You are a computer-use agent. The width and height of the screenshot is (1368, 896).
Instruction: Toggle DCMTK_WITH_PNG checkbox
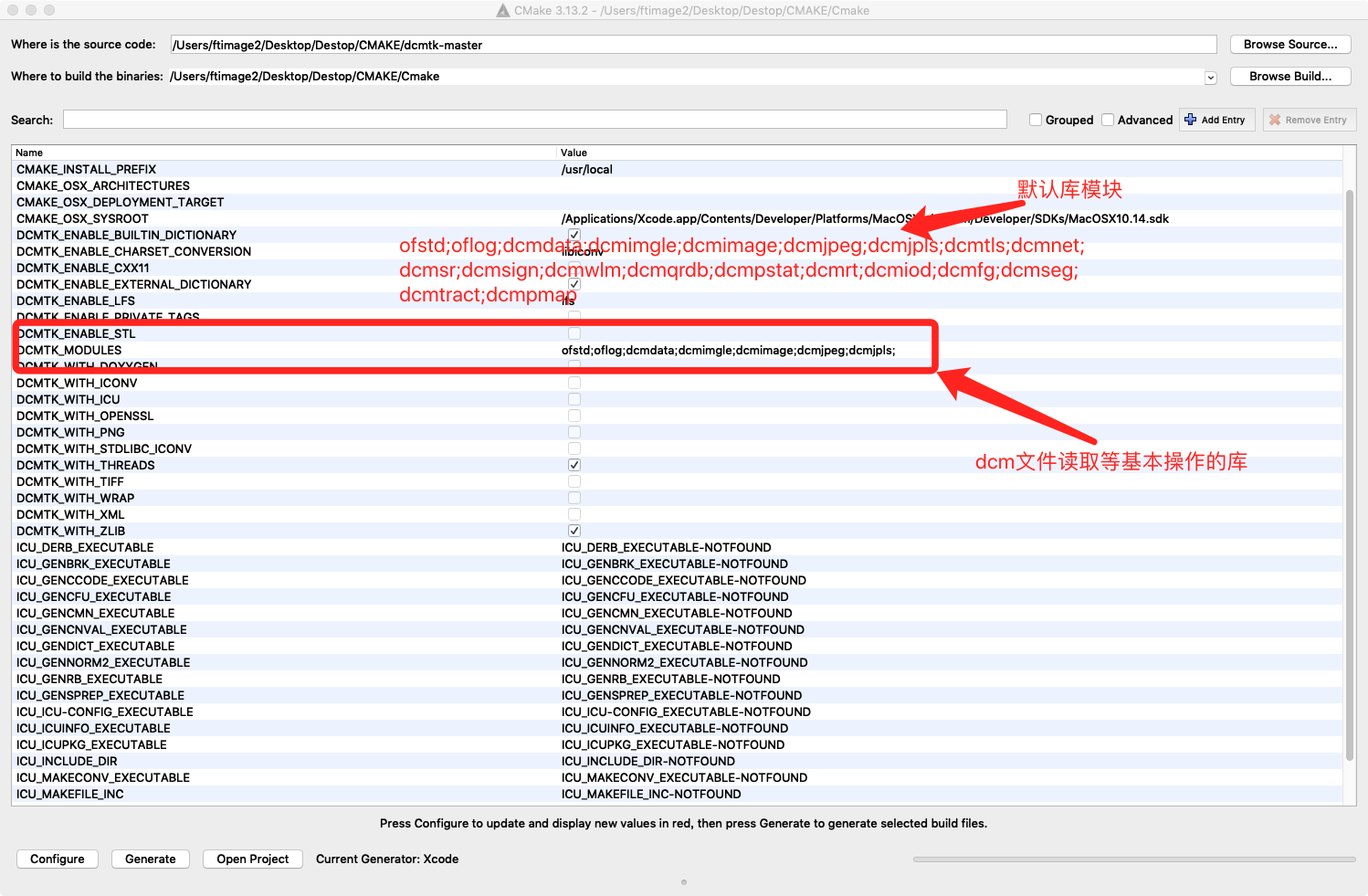574,432
